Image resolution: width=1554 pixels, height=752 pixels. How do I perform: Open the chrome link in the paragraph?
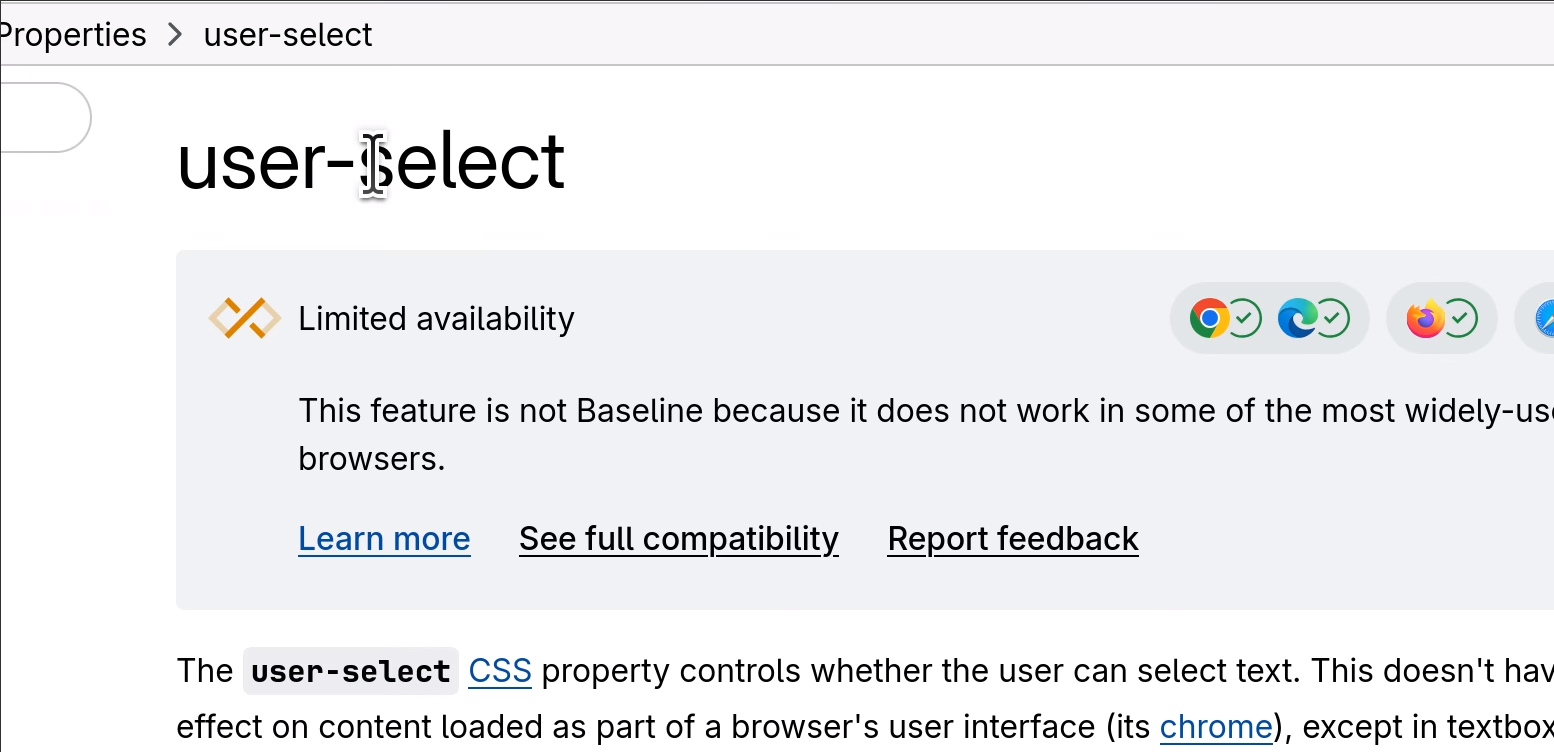1215,727
